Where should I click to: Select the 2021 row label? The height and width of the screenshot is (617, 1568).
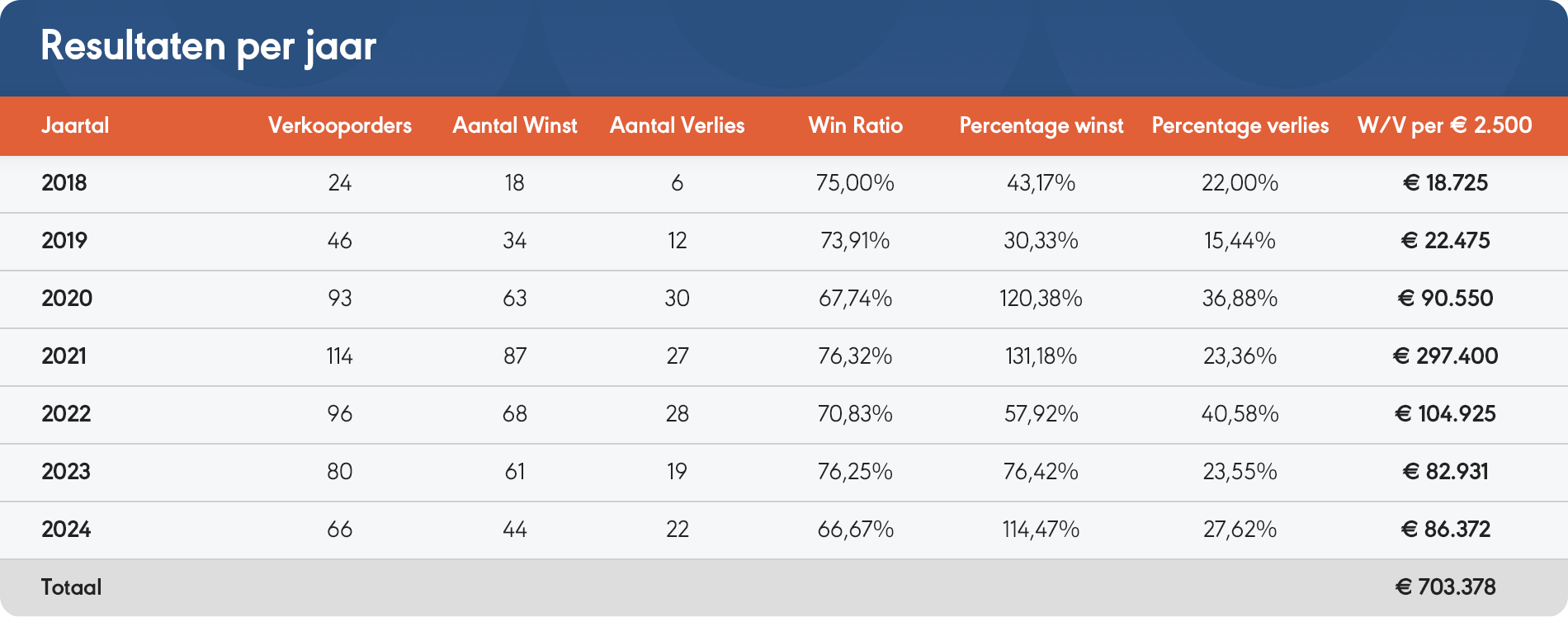click(x=64, y=356)
